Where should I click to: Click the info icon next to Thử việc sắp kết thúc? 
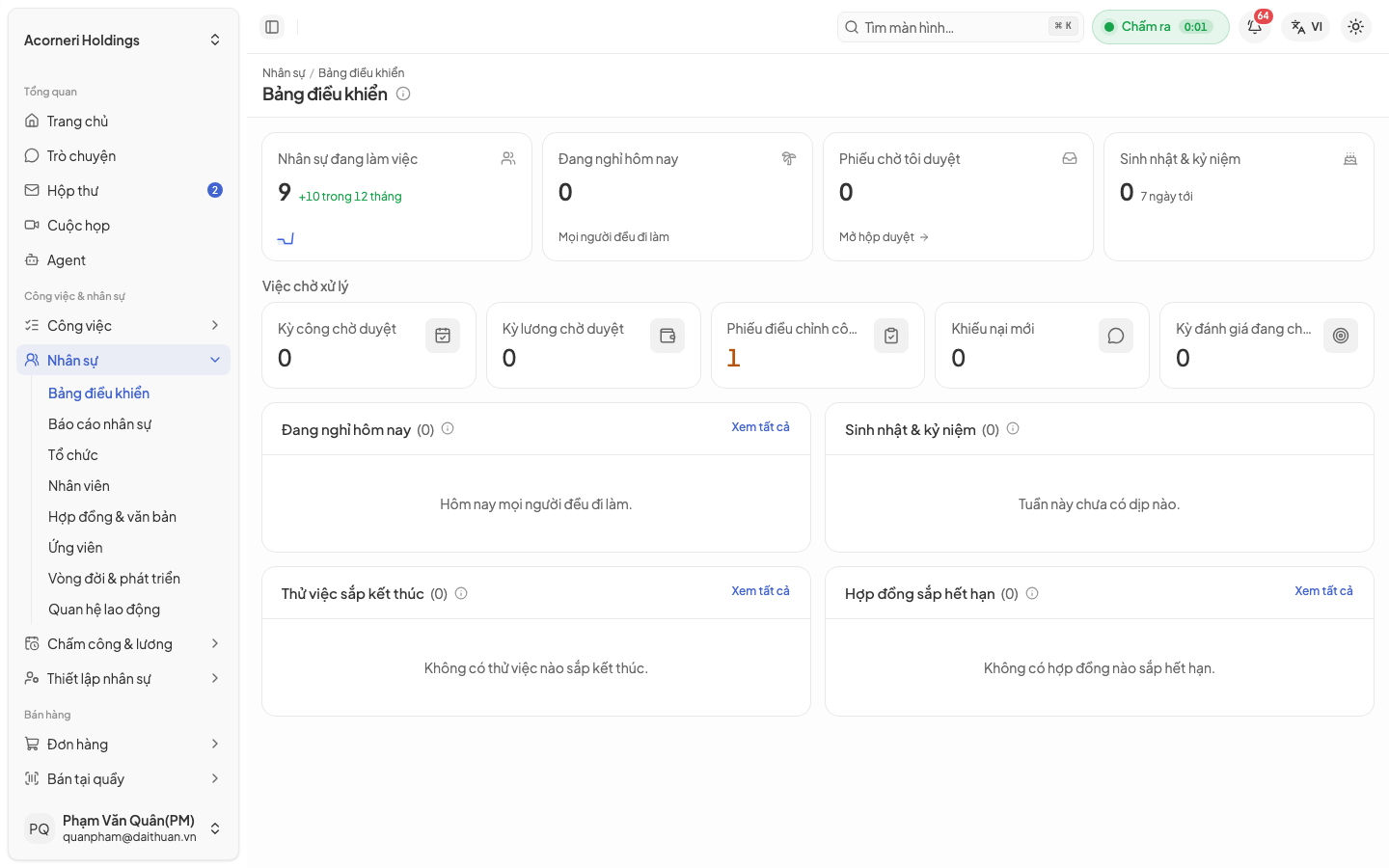tap(461, 593)
